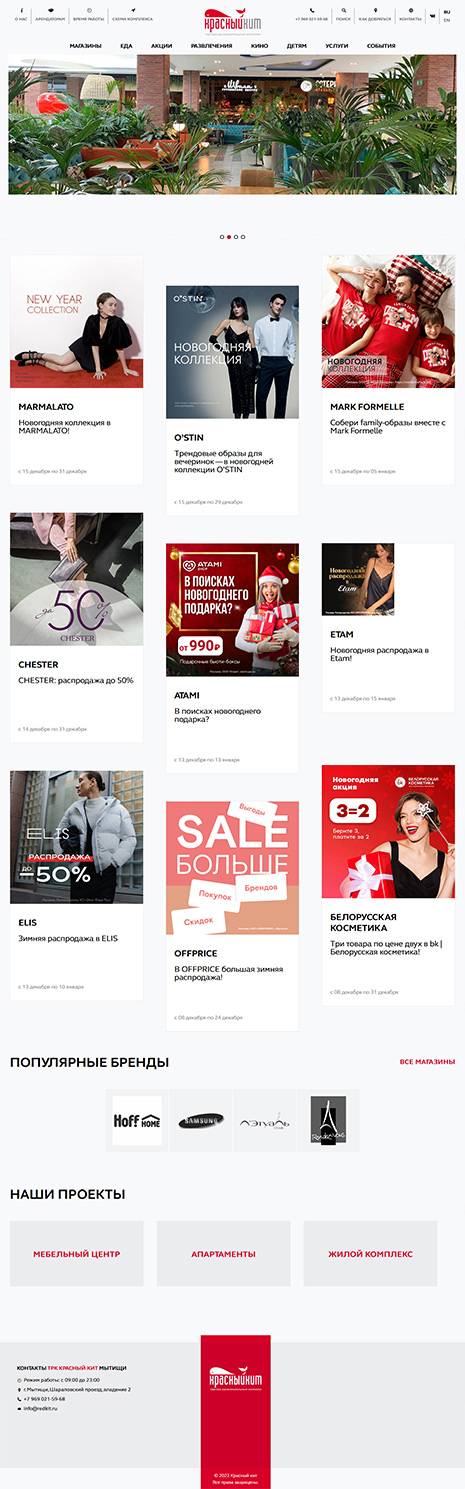Image resolution: width=465 pixels, height=1489 pixels.
Task: Select the last carousel dot
Action: (x=243, y=237)
